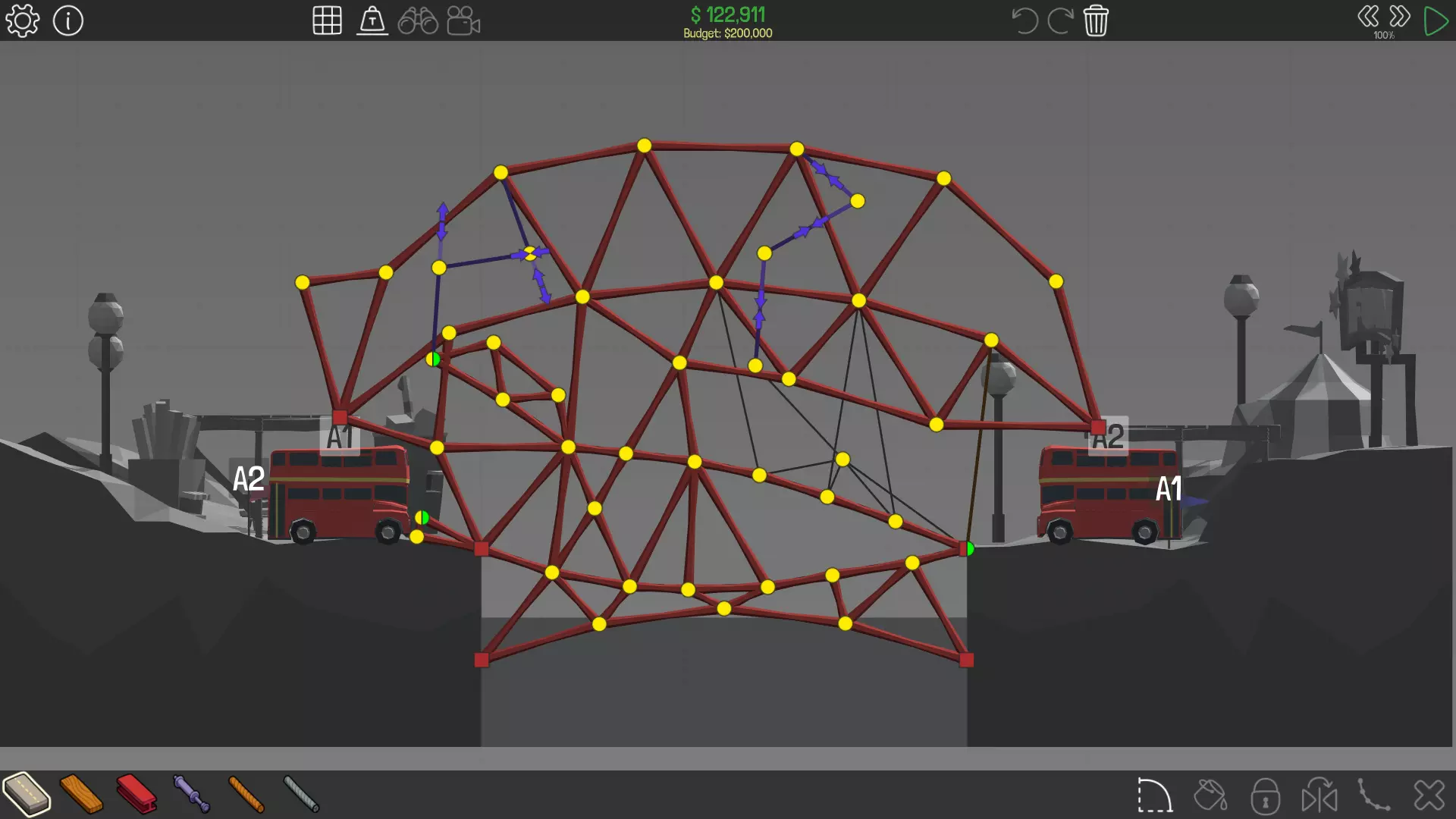Select the rope material
The image size is (1456, 819).
tap(246, 794)
